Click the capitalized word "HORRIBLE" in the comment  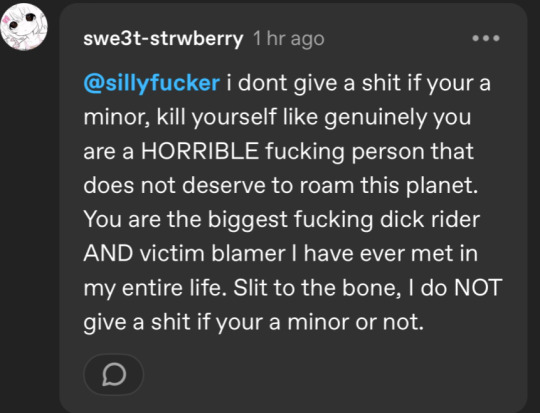pyautogui.click(x=200, y=151)
